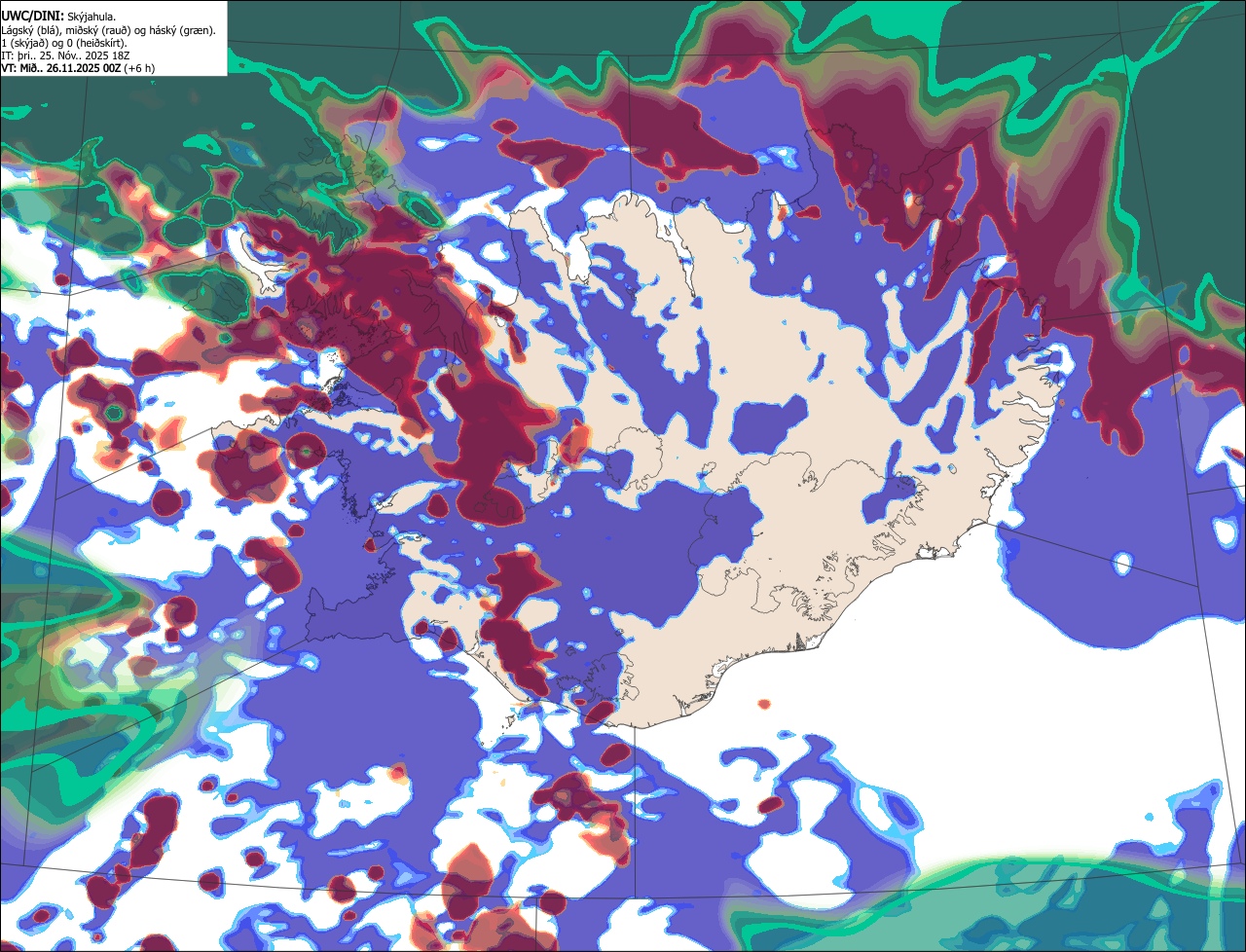Click the "1 (skýjað) og 0 (heiðskírt)." legend line

(64, 43)
